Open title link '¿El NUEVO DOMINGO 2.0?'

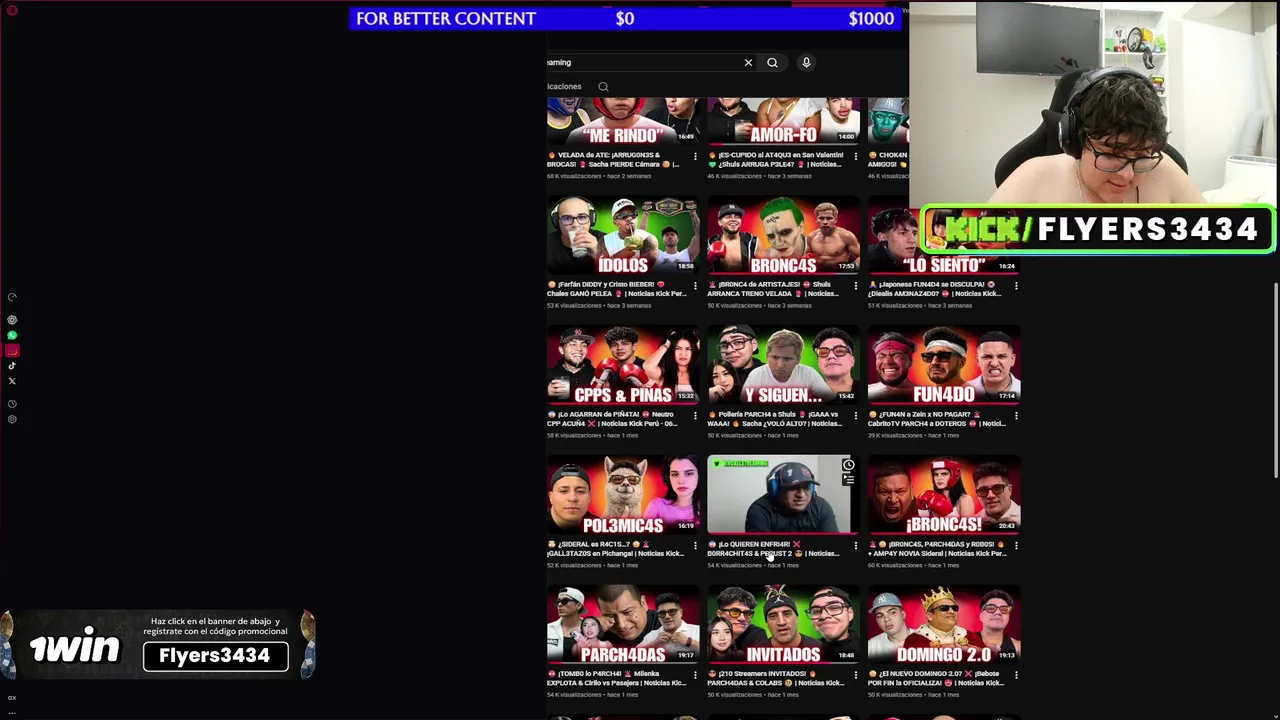(937, 679)
